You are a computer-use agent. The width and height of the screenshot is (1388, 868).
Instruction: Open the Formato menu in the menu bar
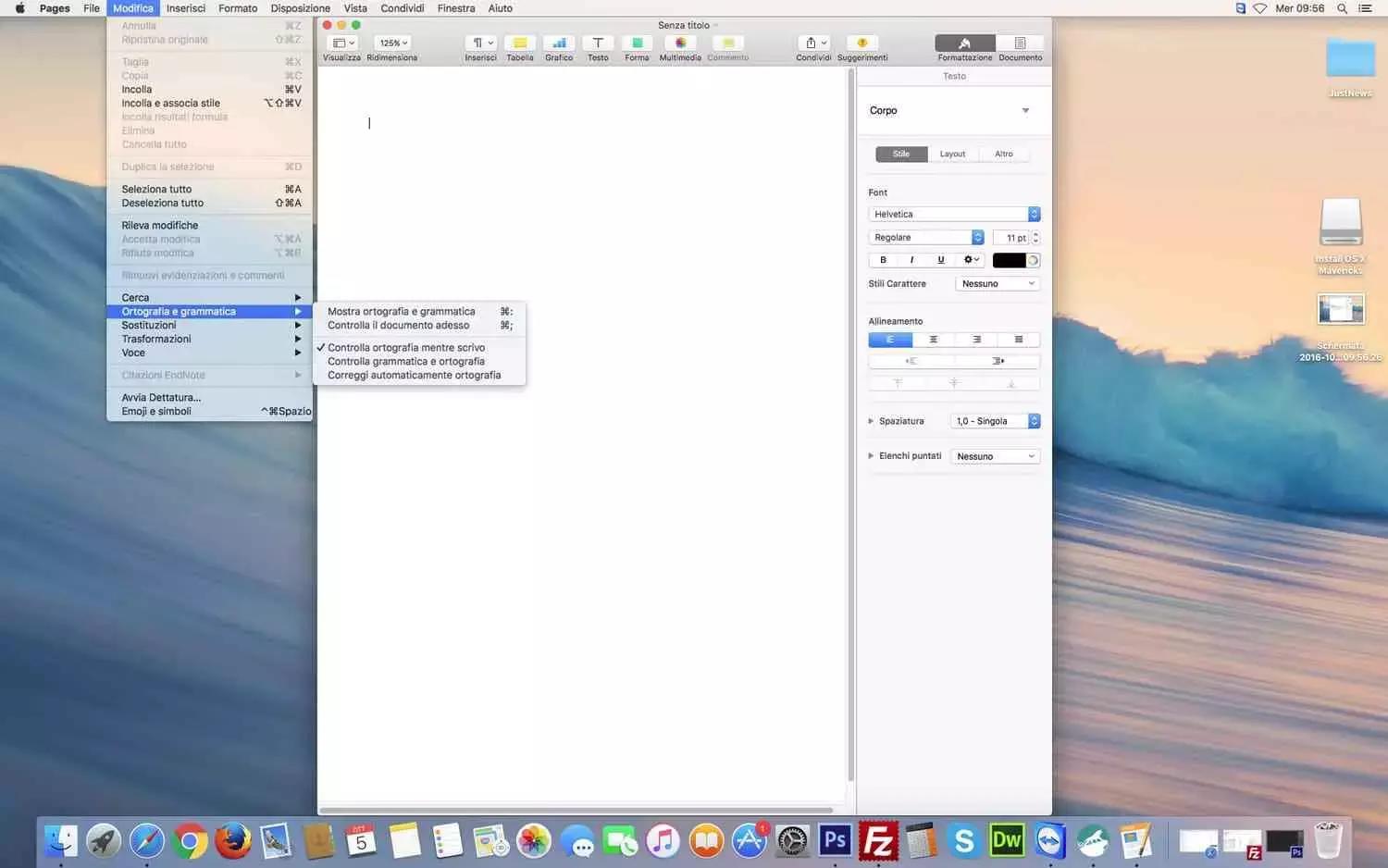click(237, 7)
